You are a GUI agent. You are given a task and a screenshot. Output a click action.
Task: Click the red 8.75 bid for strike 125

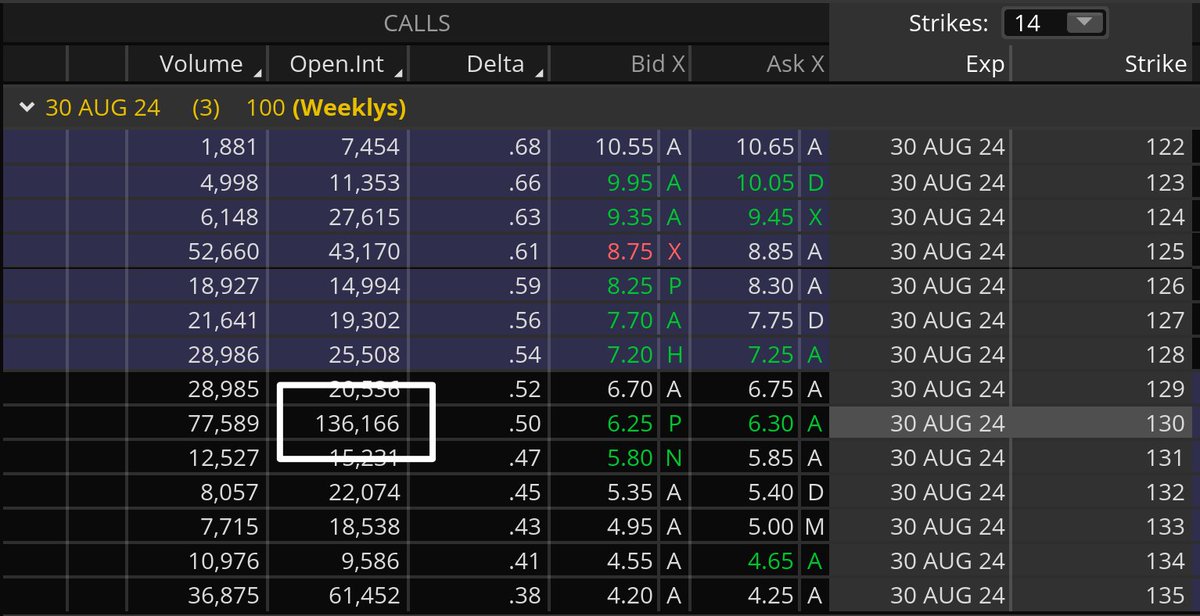pos(629,252)
